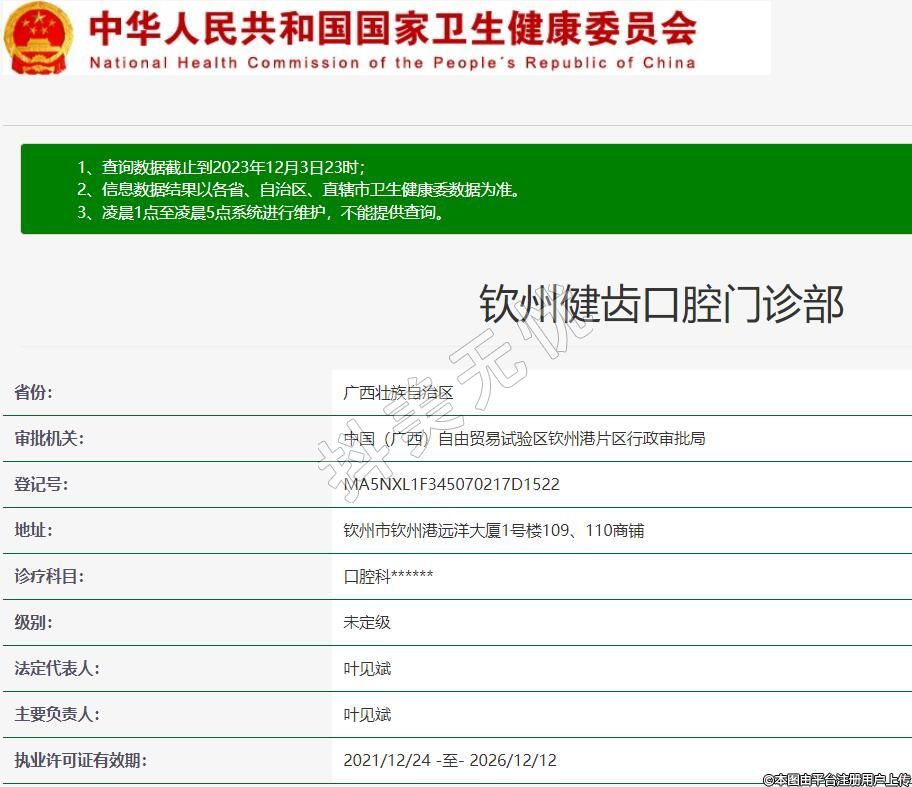The height and width of the screenshot is (787, 912).
Task: Select the province value 广西壮族自治区
Action: pos(398,393)
